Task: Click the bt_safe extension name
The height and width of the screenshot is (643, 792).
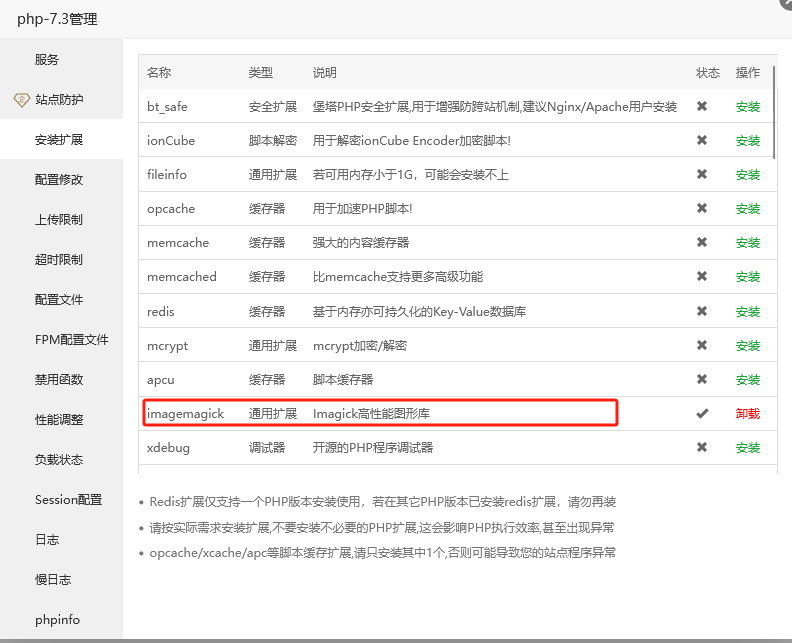Action: point(167,107)
